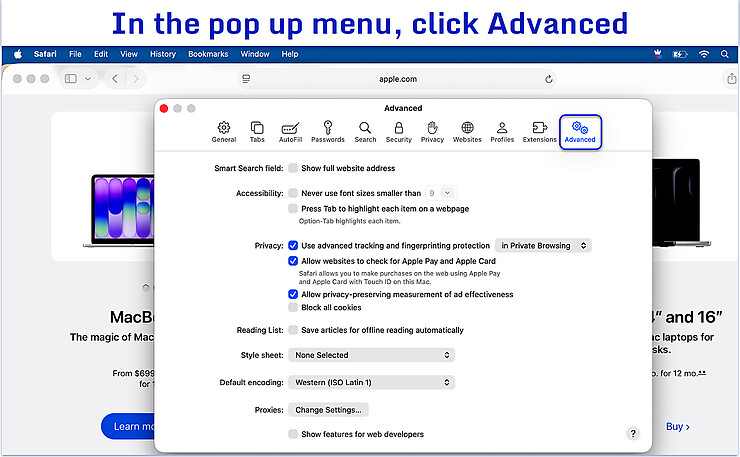Open the Window menu
Screen dimensions: 740x457
point(255,54)
